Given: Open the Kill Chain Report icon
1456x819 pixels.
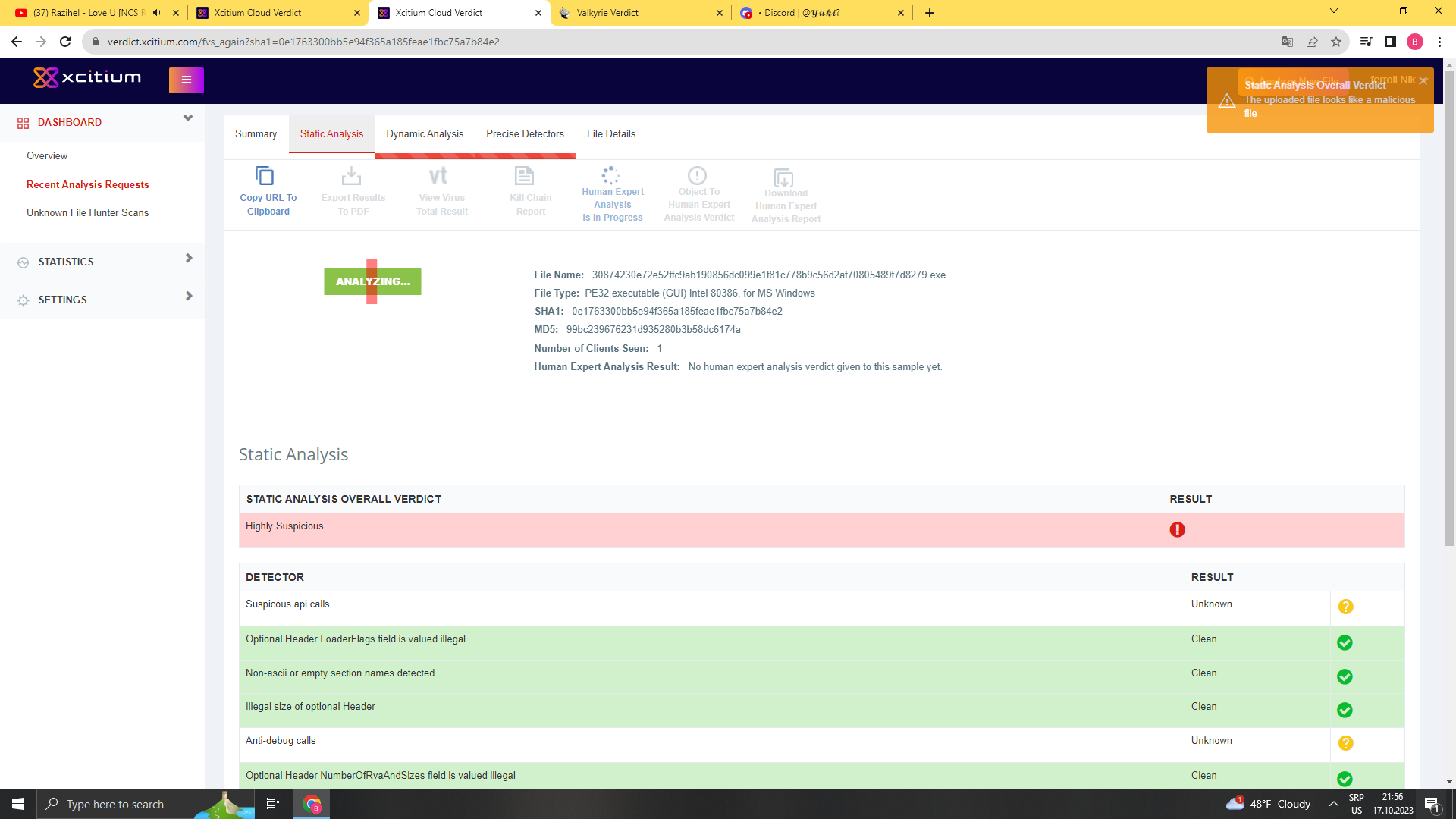Looking at the screenshot, I should pyautogui.click(x=524, y=176).
